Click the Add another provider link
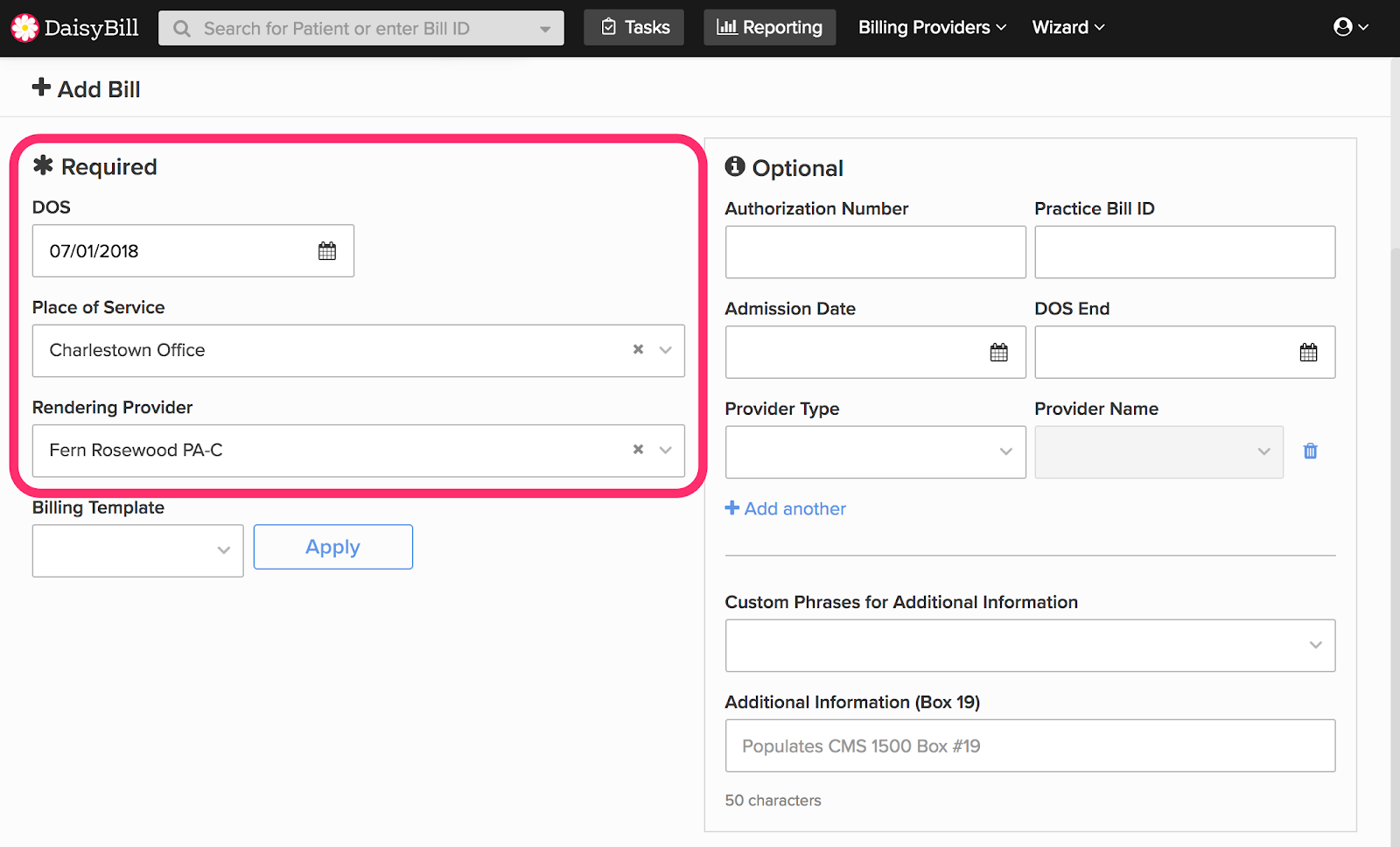 coord(786,508)
